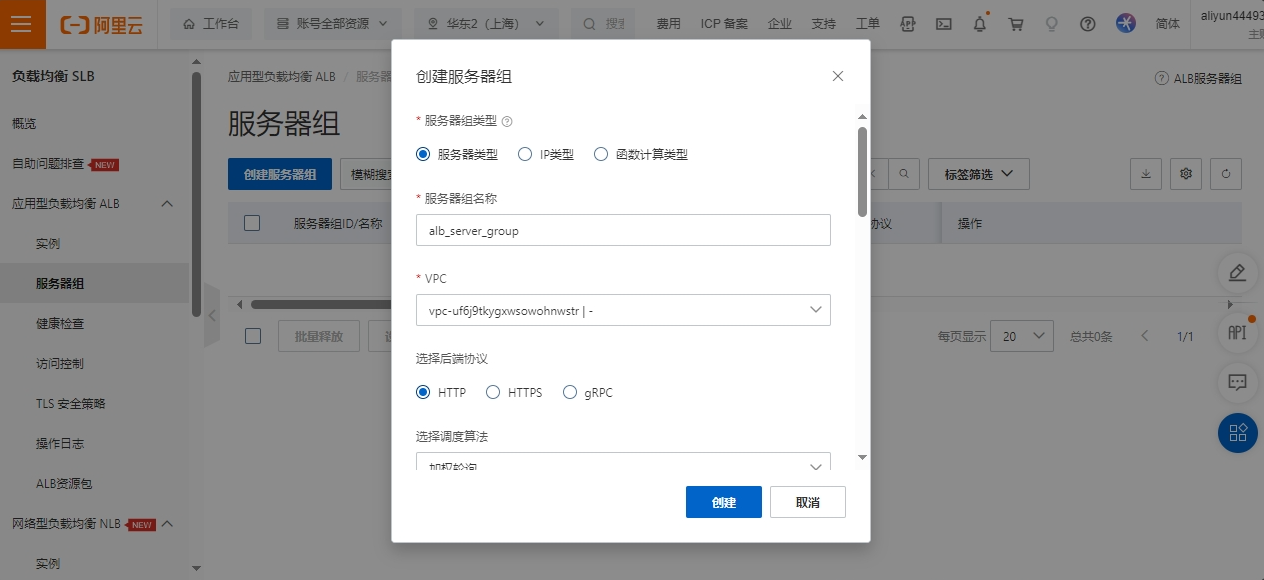Choose gRPC as backend protocol
The image size is (1264, 580).
point(570,393)
